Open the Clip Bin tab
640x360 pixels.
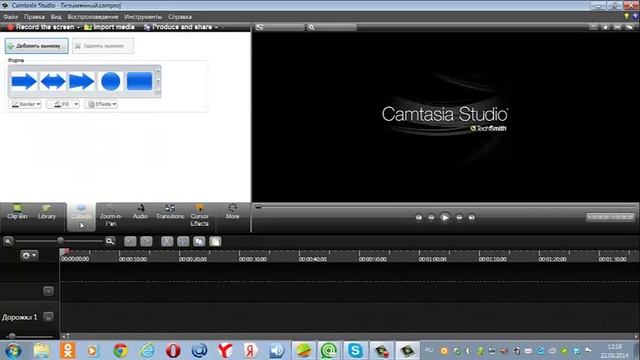coord(17,212)
